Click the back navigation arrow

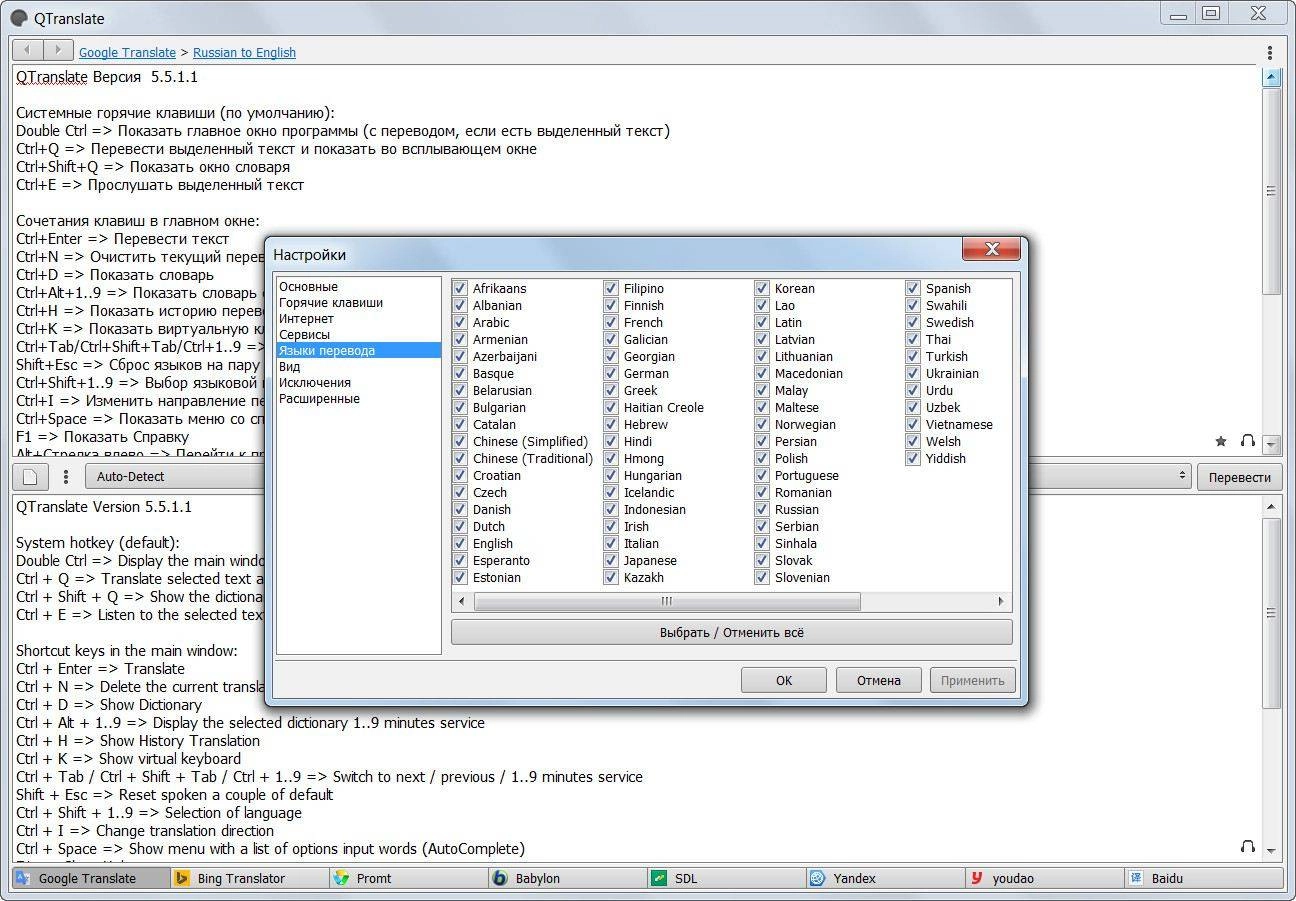(x=28, y=50)
